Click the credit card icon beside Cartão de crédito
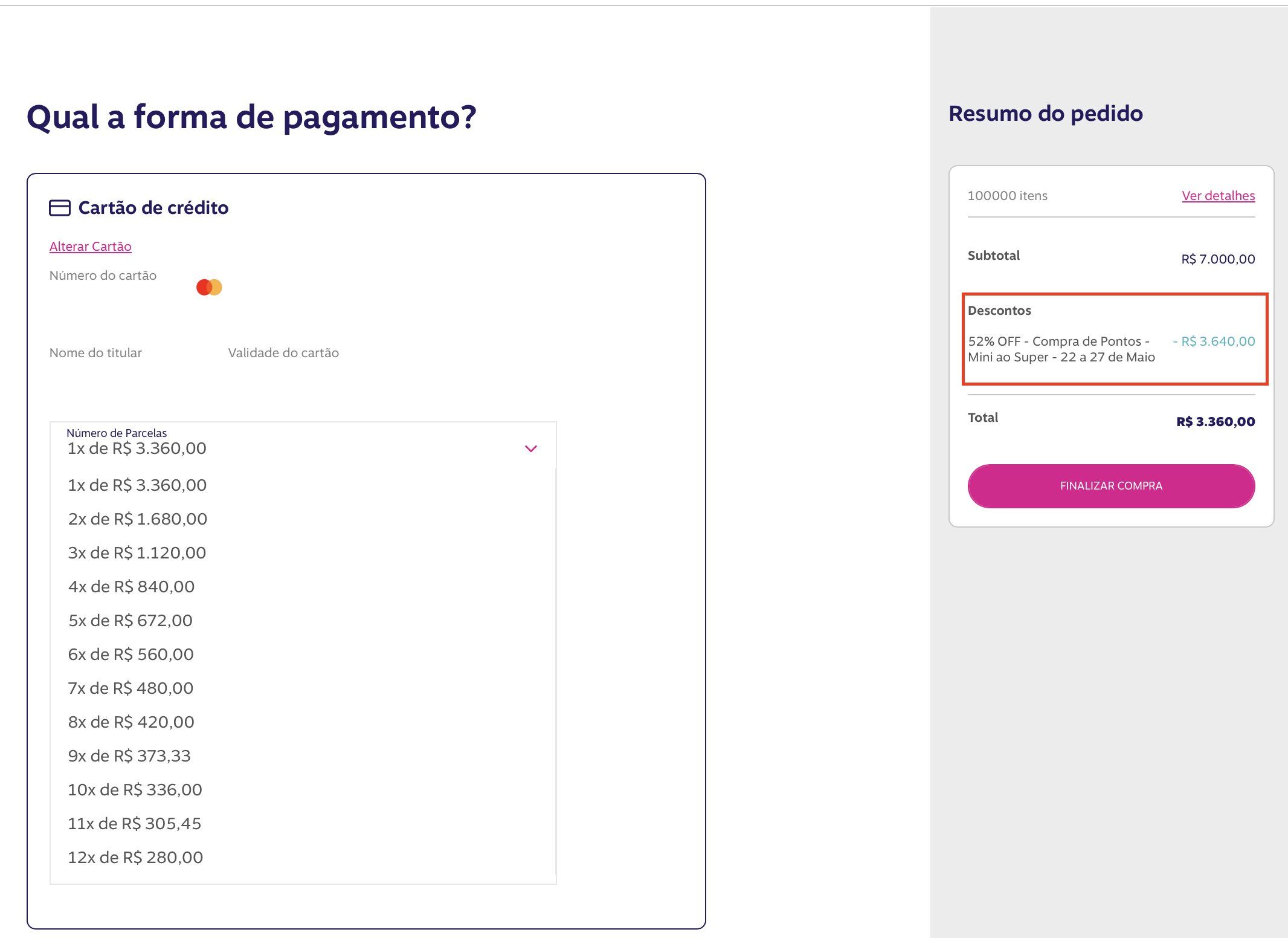The width and height of the screenshot is (1288, 938). 59,208
